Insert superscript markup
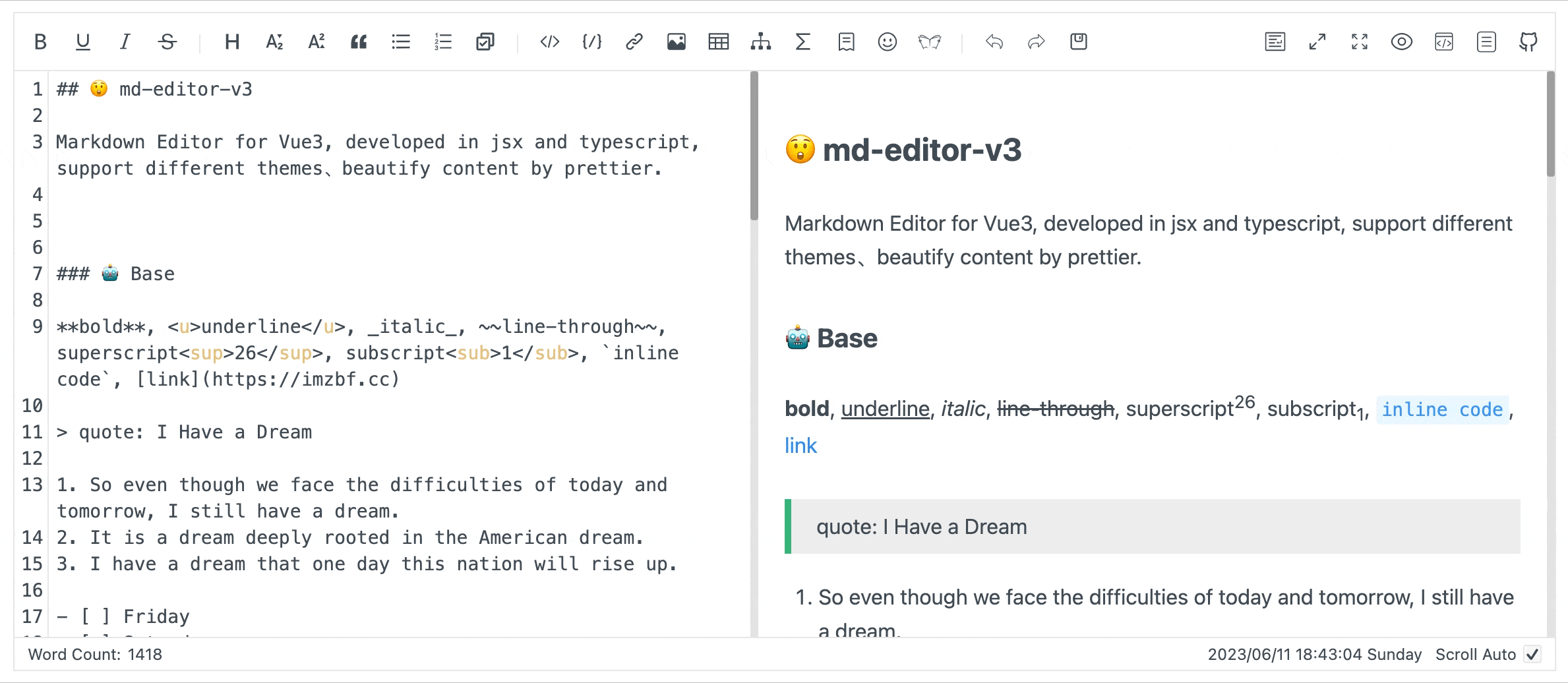Screen dimensions: 1568x683 click(317, 42)
